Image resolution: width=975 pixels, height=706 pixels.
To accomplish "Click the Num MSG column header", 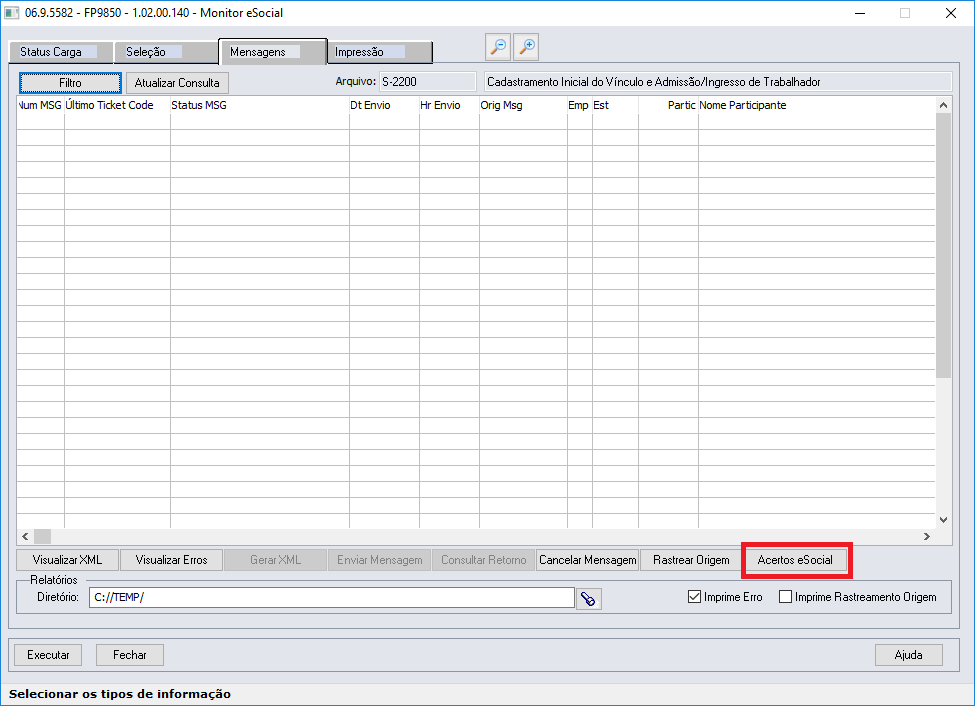I will pos(40,105).
